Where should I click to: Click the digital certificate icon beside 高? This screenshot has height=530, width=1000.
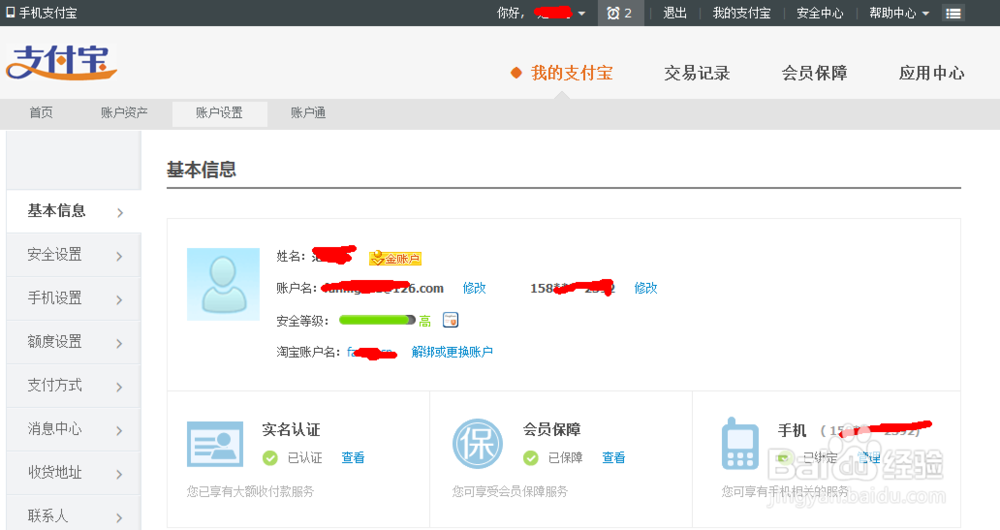point(451,320)
